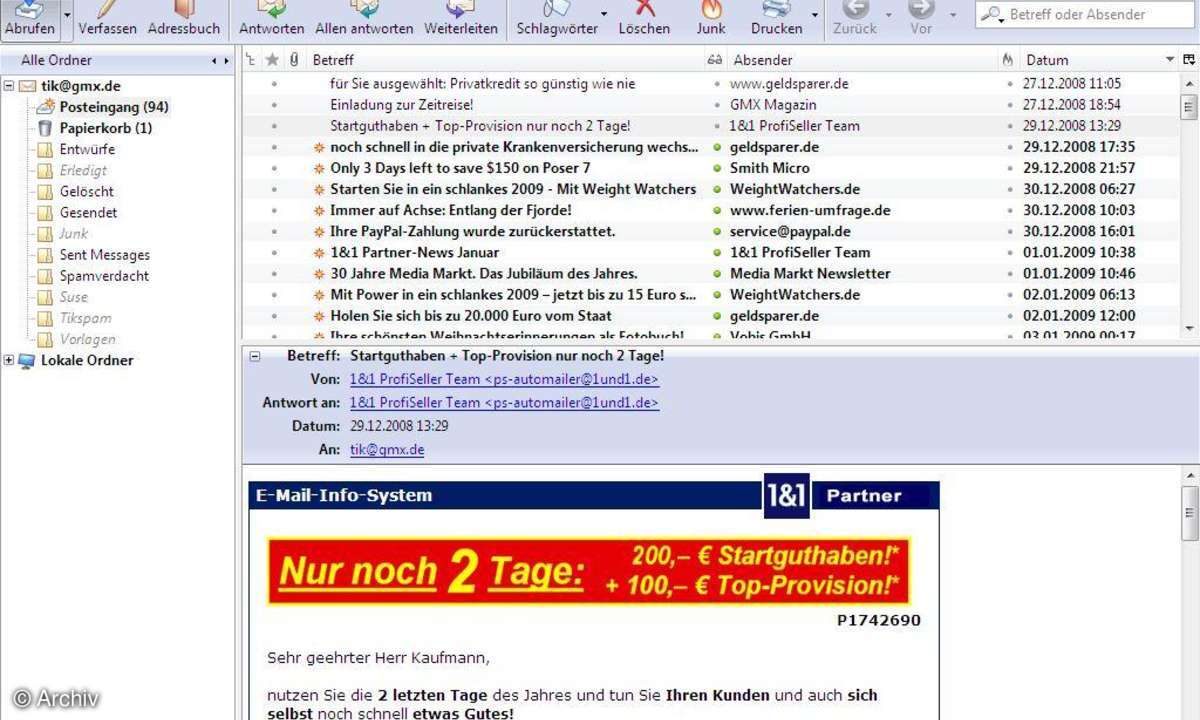Open the Abrufen dropdown arrow
Screen dimensions: 1200x720
coord(67,16)
